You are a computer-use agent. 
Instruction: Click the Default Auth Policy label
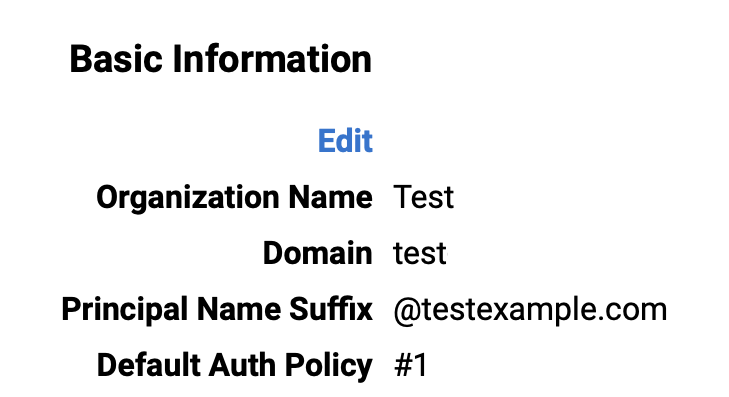pyautogui.click(x=234, y=365)
